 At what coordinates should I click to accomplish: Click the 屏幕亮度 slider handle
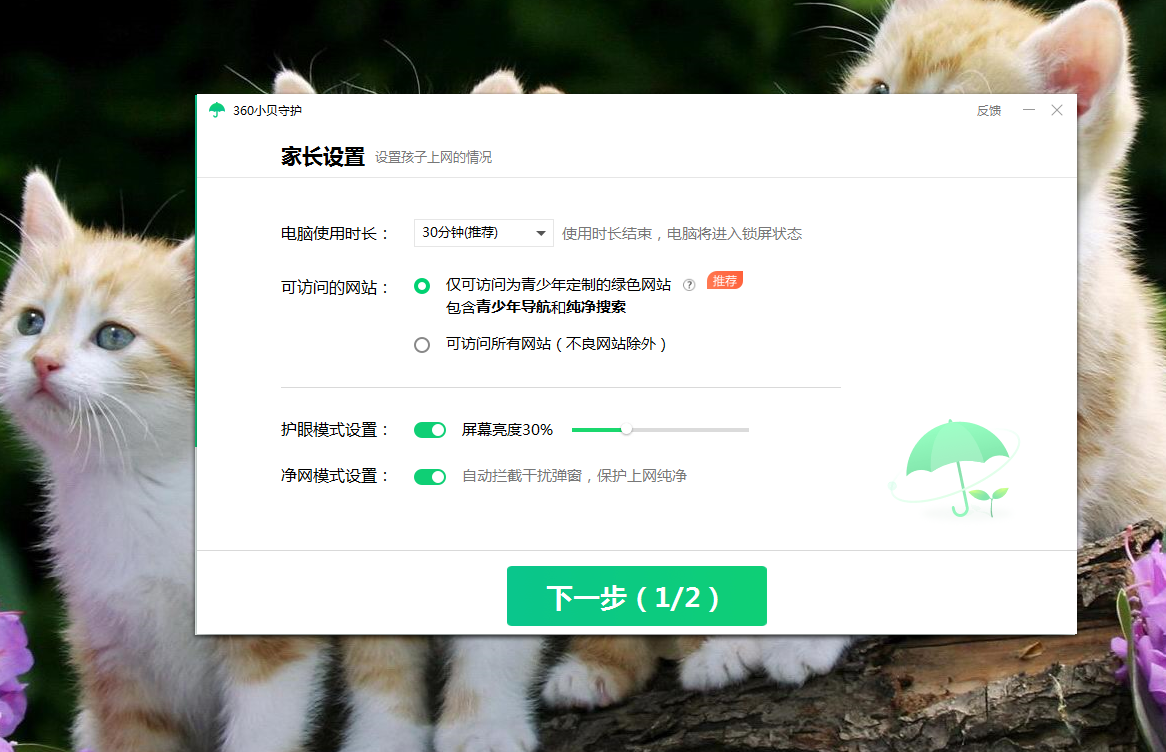tap(627, 429)
